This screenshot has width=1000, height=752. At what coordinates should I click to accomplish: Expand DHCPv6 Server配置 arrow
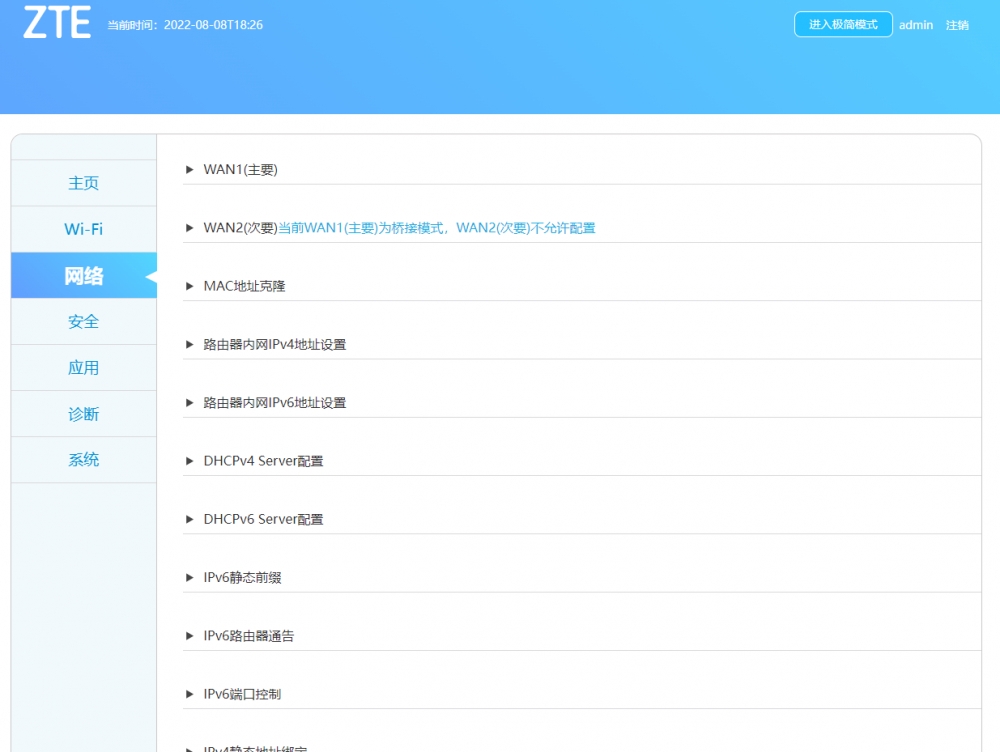pyautogui.click(x=189, y=519)
